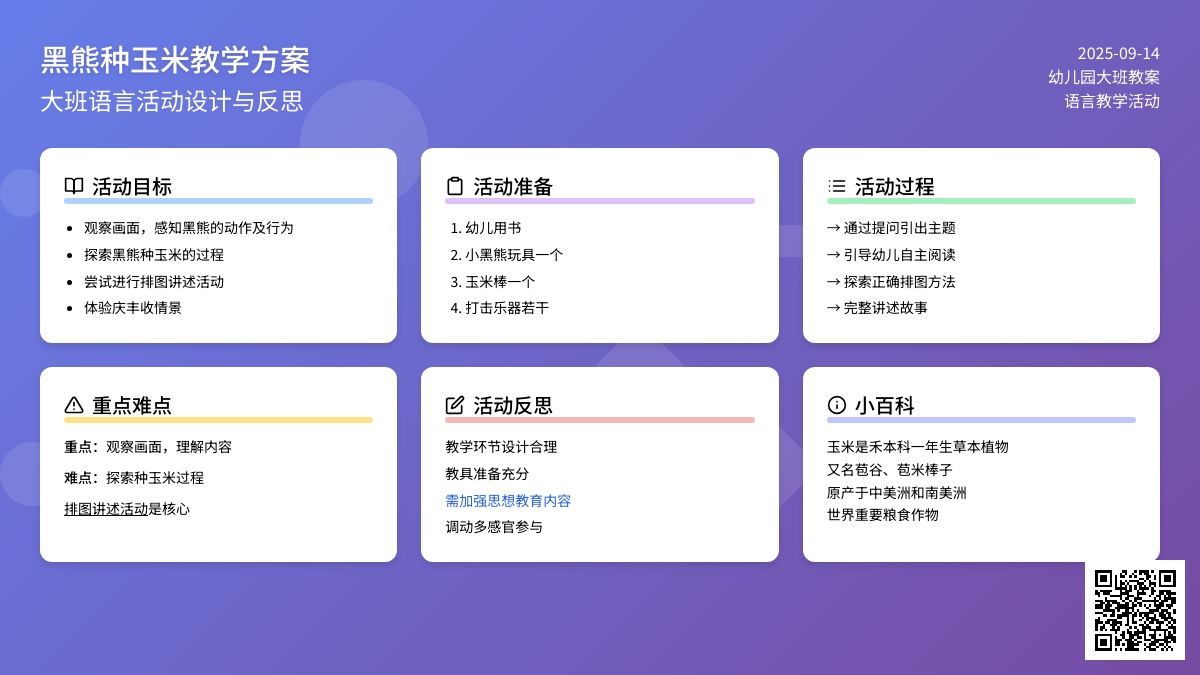The width and height of the screenshot is (1200, 675).
Task: Click the 幼儿园大班教案 label
Action: (x=1103, y=77)
